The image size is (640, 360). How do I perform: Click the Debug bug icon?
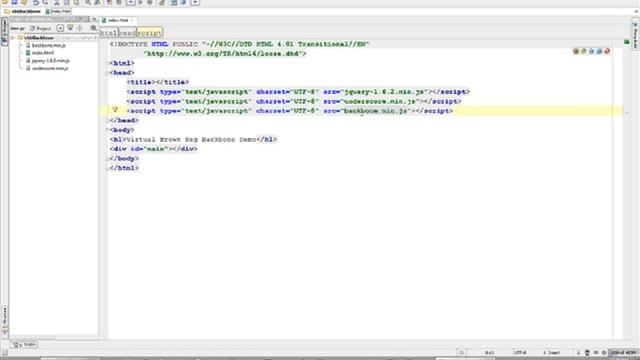click(x=150, y=2)
